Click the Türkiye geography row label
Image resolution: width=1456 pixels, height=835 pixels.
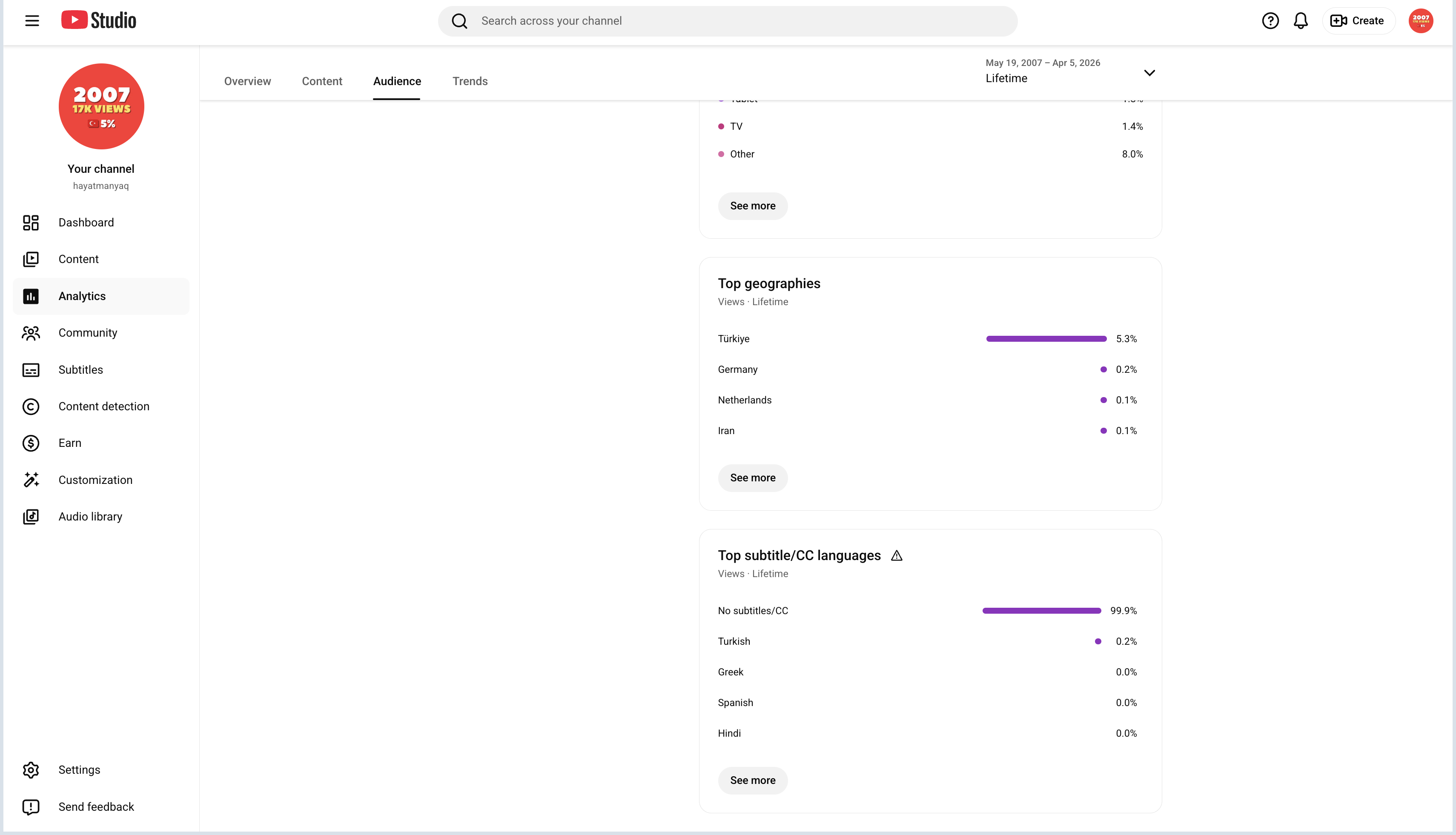(734, 339)
